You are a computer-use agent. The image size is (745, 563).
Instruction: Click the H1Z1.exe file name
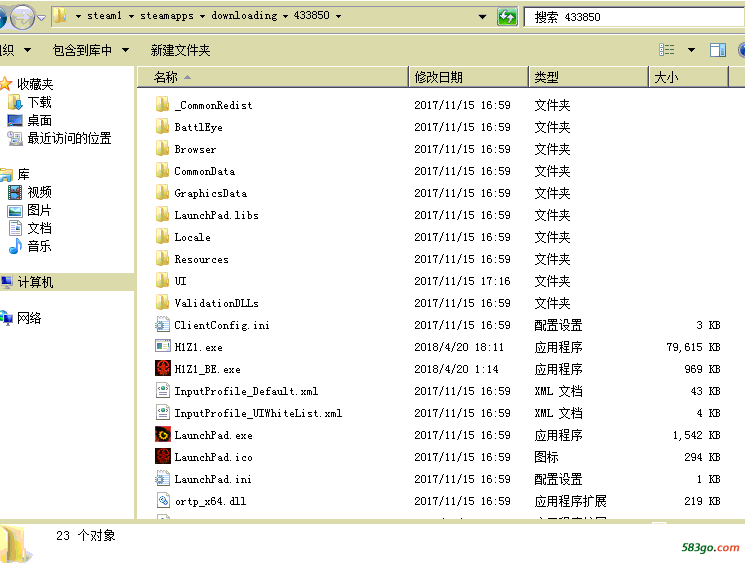point(198,347)
